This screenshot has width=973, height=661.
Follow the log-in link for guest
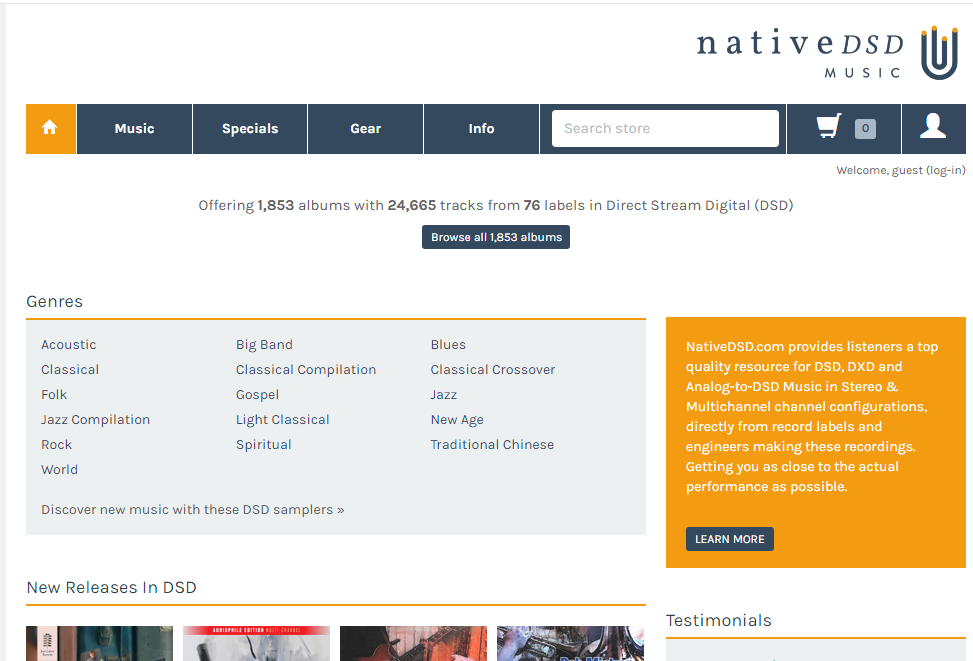pyautogui.click(x=945, y=170)
